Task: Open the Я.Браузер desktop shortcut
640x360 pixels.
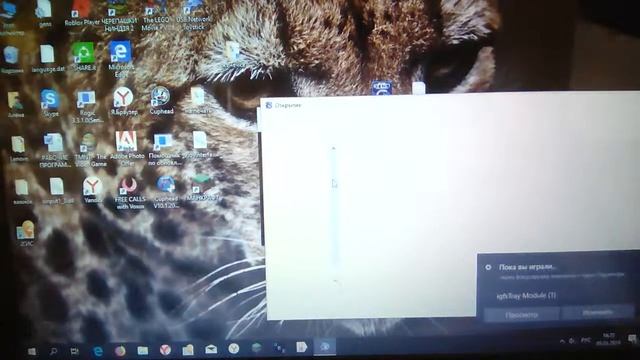Action: [123, 101]
